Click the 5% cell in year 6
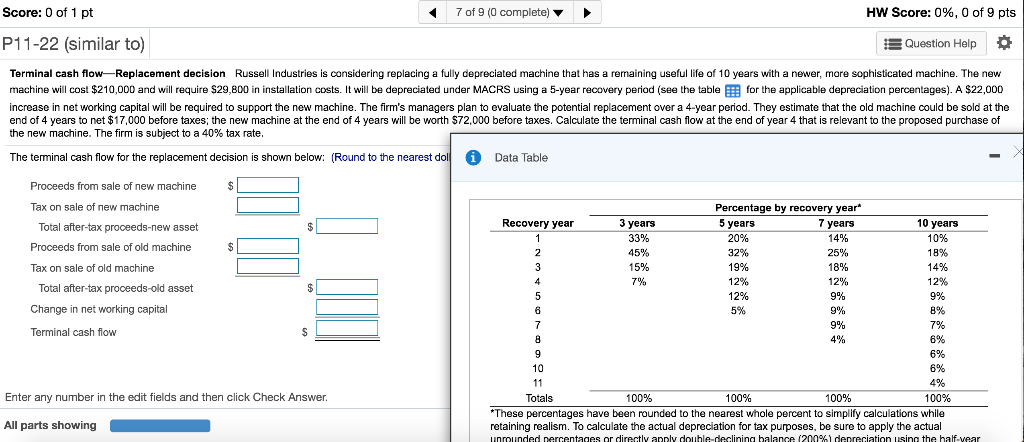The image size is (1024, 442). pos(738,311)
